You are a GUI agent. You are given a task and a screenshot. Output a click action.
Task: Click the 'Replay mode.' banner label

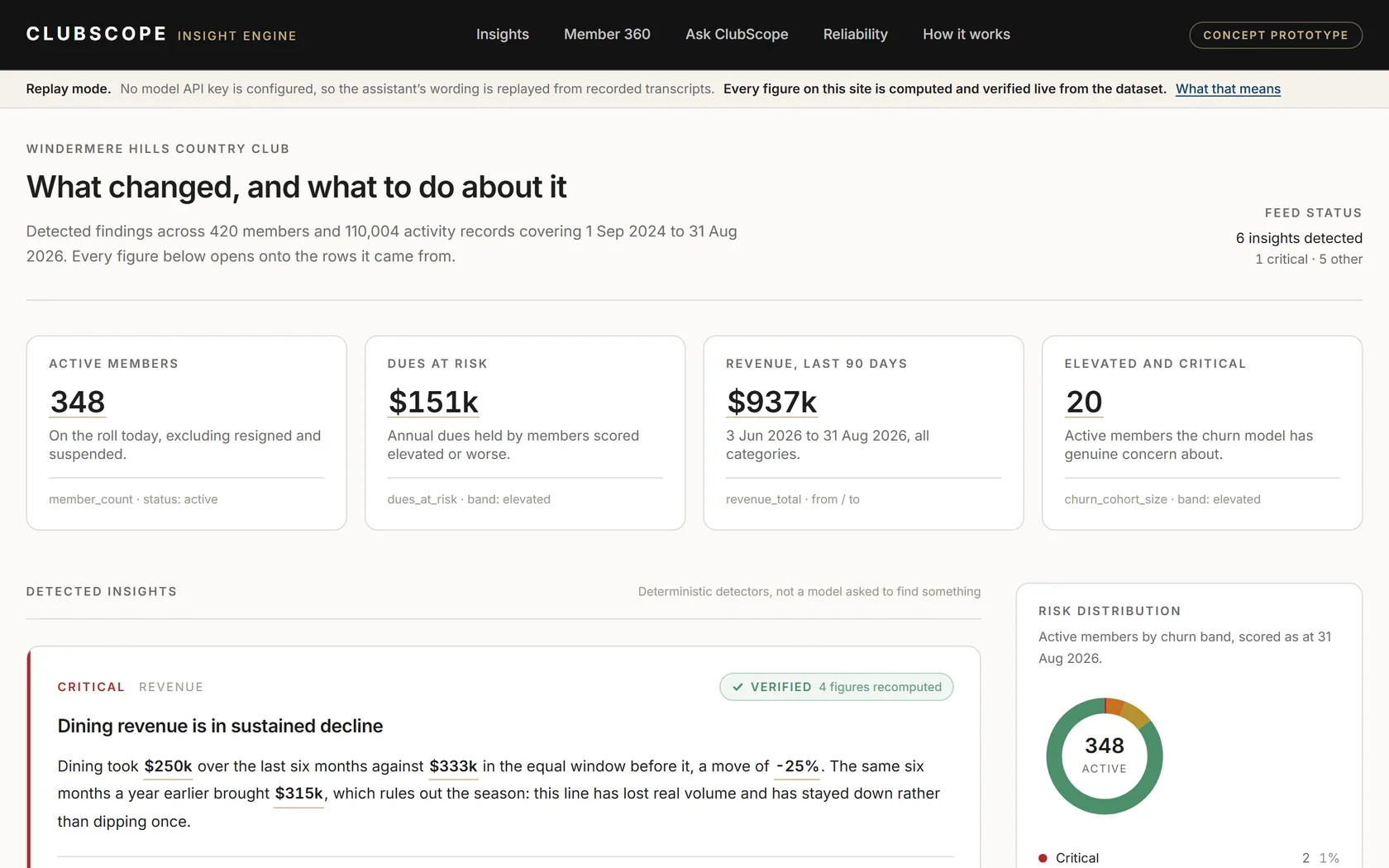(68, 88)
